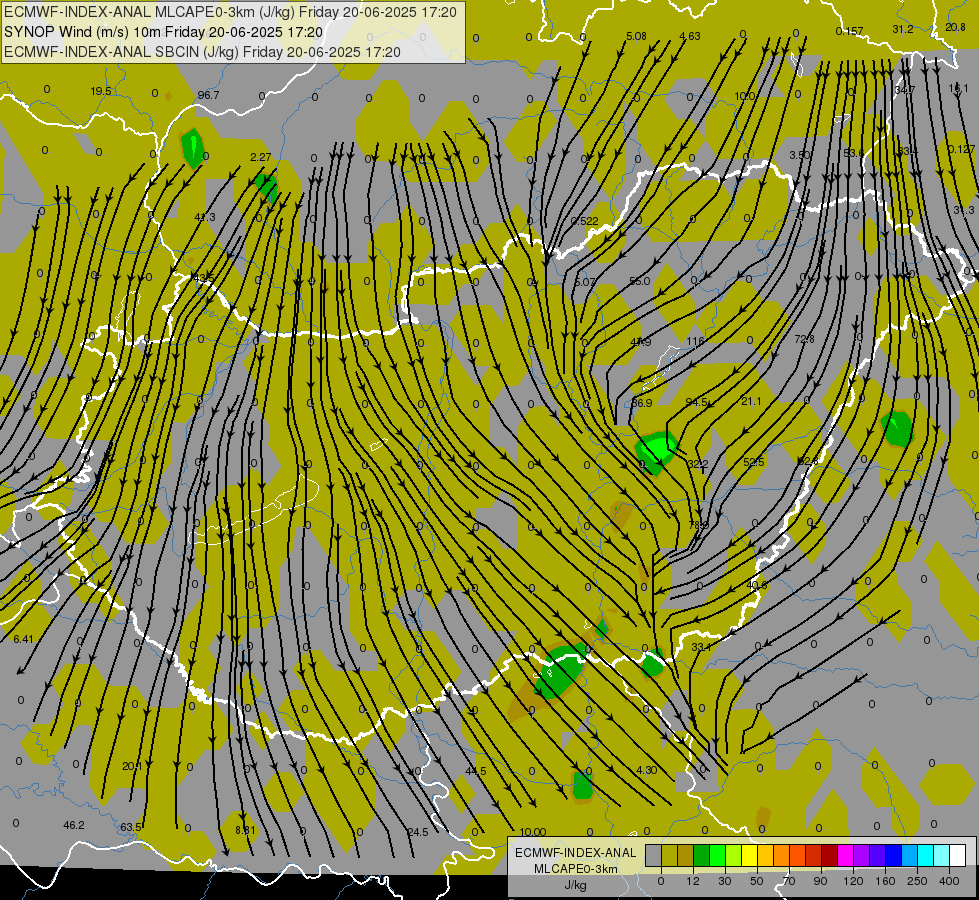Click the map value 31.2
This screenshot has height=900, width=979.
pyautogui.click(x=903, y=29)
